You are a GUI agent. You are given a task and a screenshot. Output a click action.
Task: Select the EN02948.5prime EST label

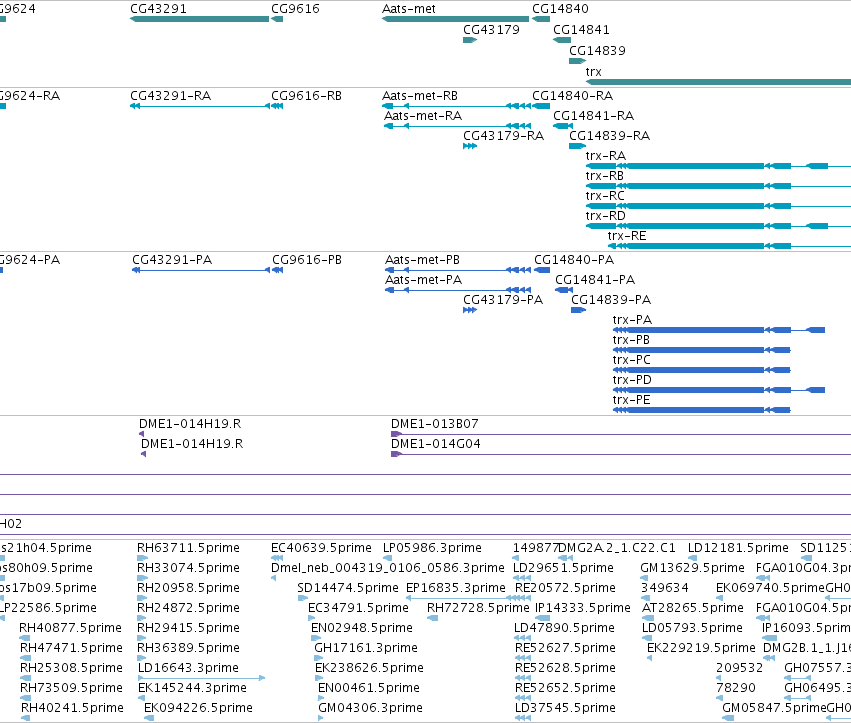pyautogui.click(x=362, y=628)
